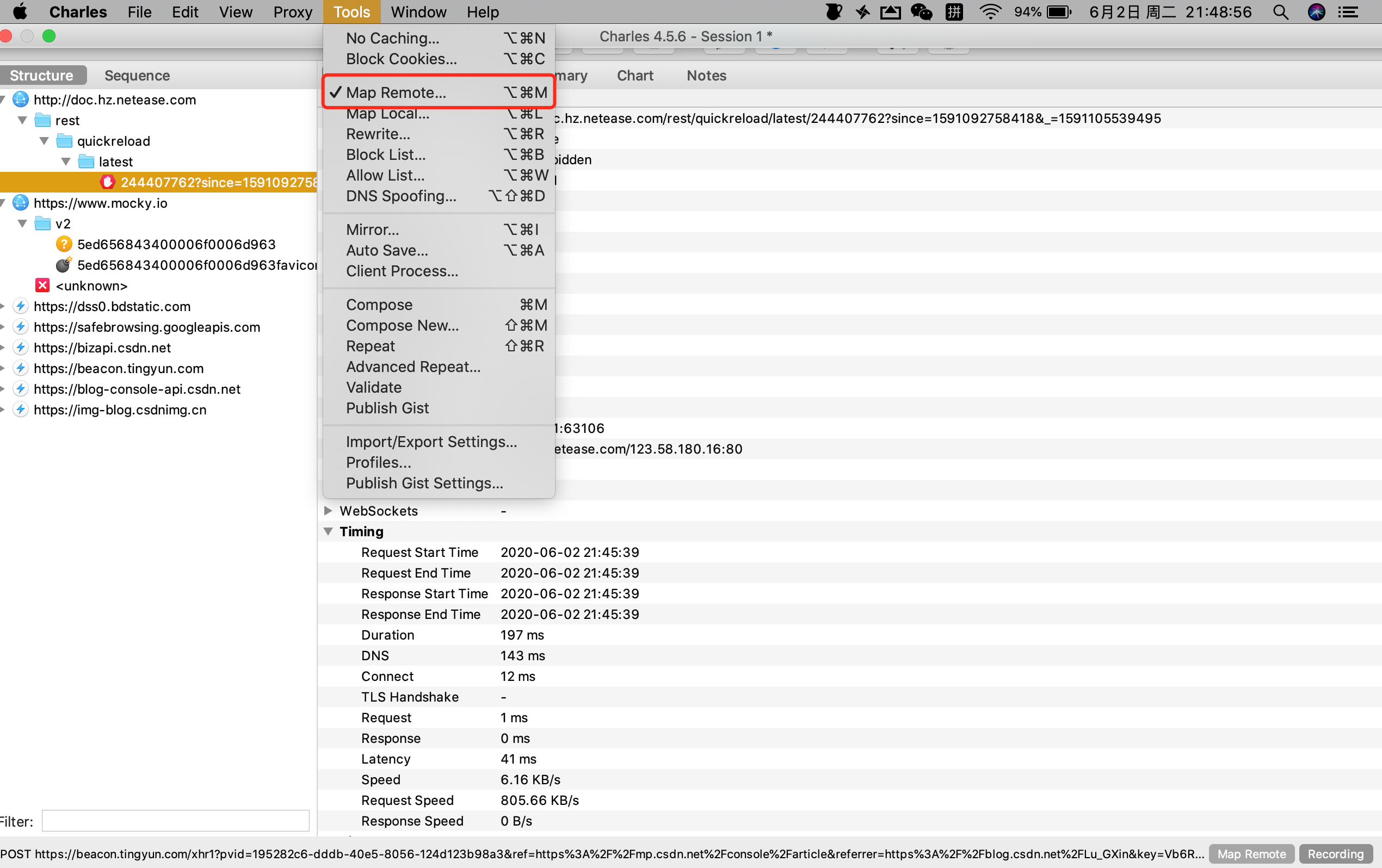Collapse the rest folder node
Viewport: 1382px width, 868px height.
click(x=22, y=120)
